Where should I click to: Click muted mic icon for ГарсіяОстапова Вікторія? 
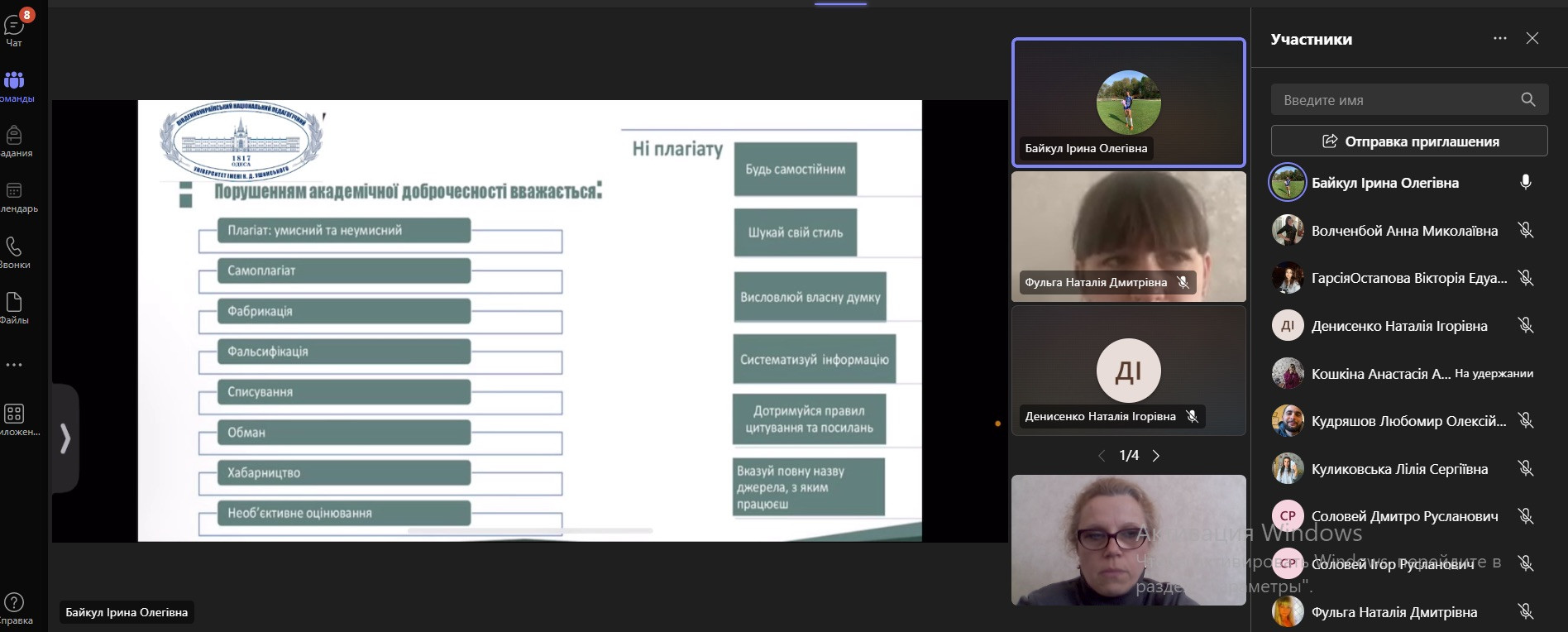tap(1526, 278)
